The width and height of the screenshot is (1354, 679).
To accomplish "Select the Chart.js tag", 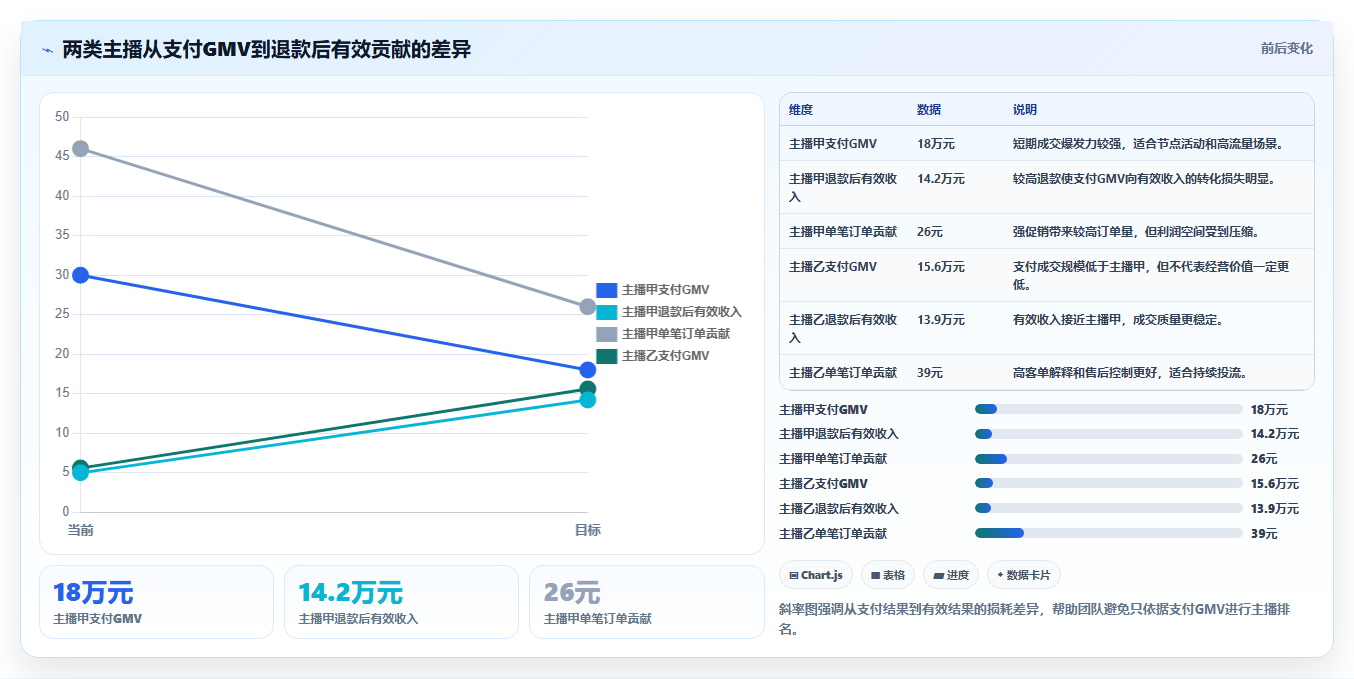I will pyautogui.click(x=816, y=575).
